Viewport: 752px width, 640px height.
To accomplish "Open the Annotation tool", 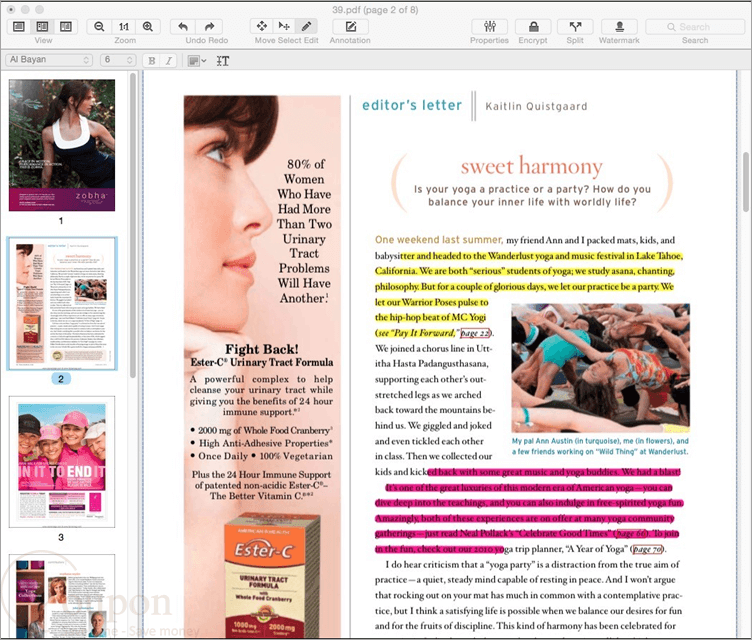I will click(x=351, y=26).
